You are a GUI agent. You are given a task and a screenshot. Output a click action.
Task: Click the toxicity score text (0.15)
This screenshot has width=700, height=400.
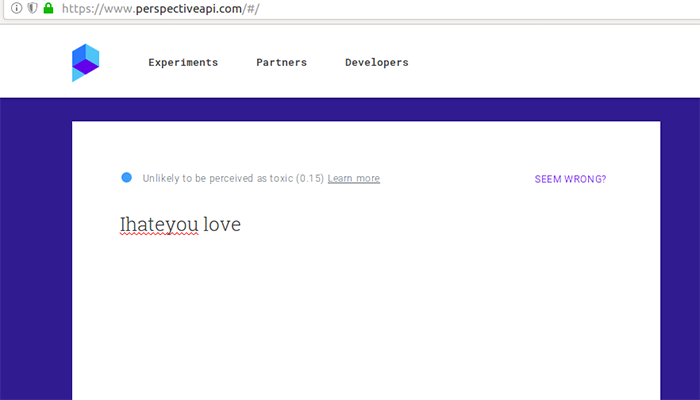coord(310,179)
